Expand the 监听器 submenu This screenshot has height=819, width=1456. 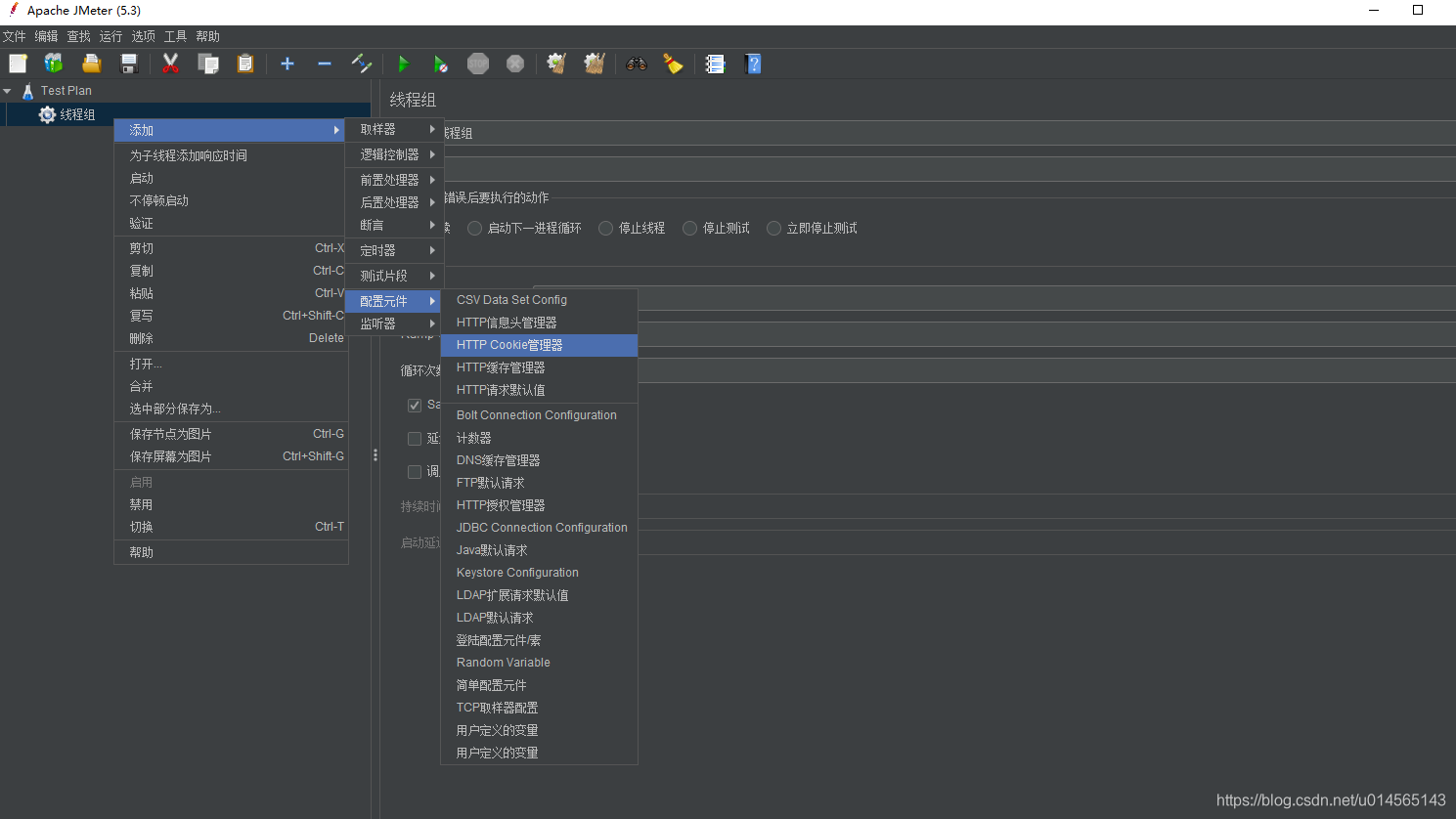coord(394,323)
